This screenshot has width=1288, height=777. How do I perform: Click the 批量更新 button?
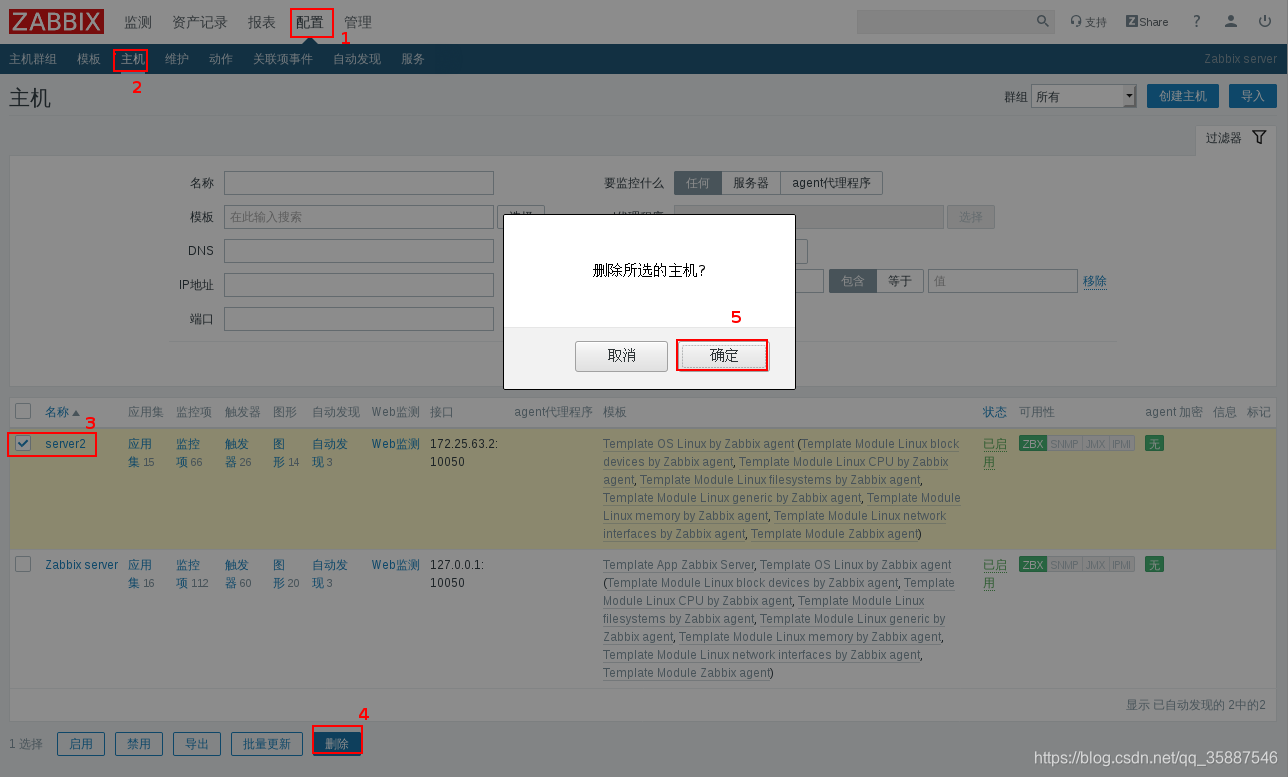pyautogui.click(x=267, y=744)
